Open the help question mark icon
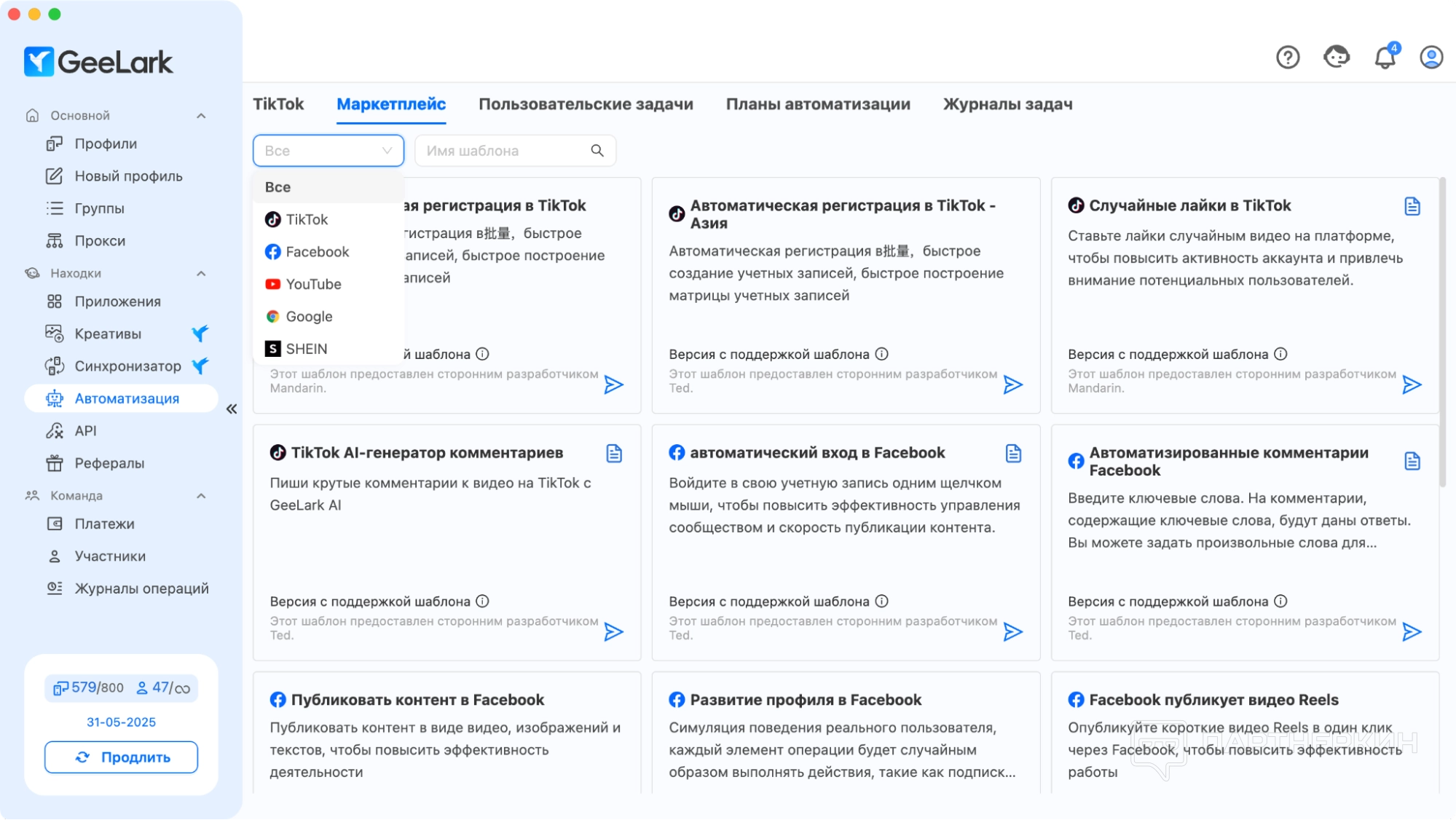 pos(1288,57)
